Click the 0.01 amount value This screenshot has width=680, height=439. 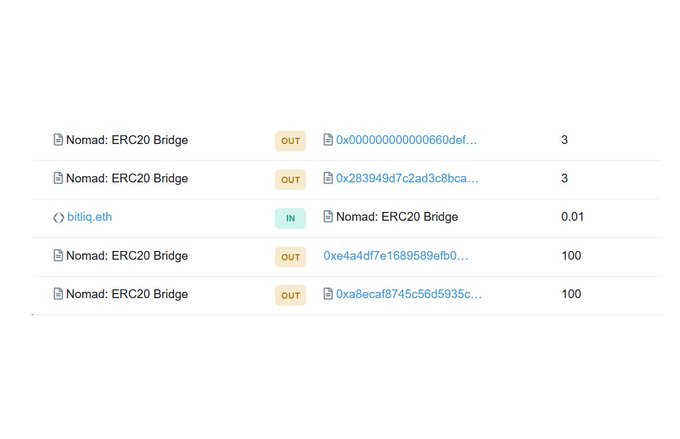click(572, 217)
